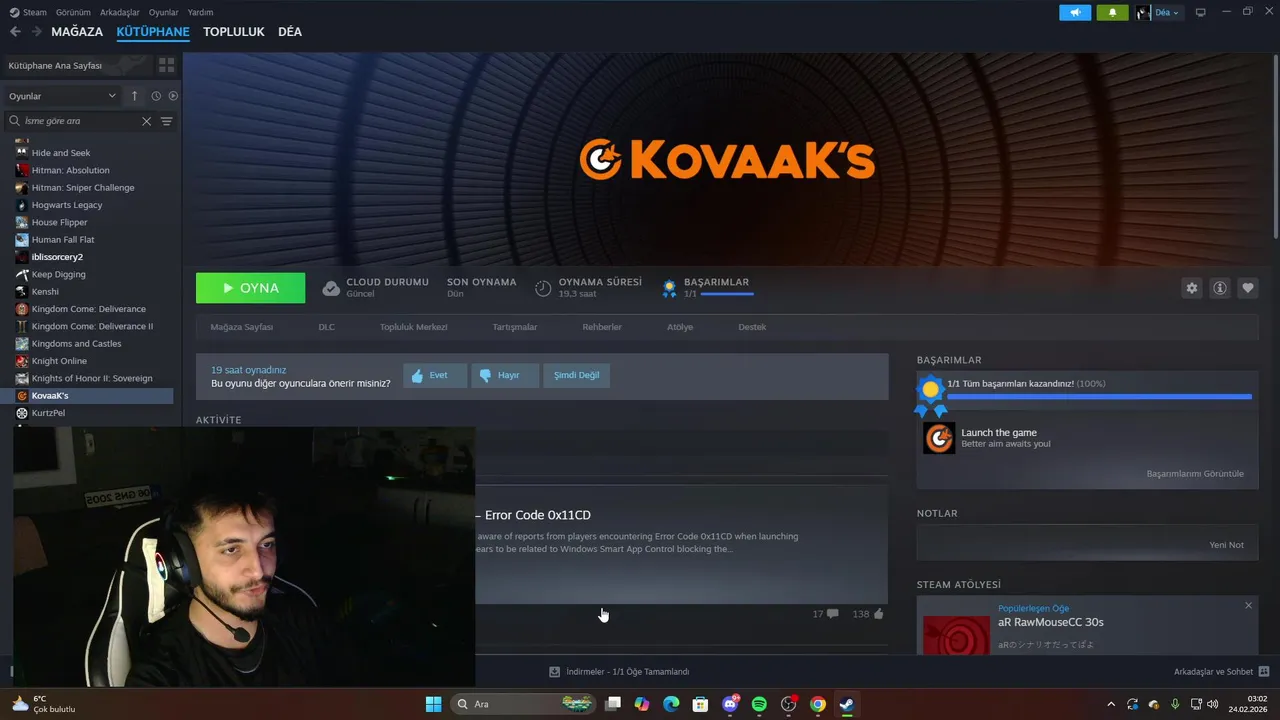Viewport: 1280px width, 720px height.
Task: Open the Déa account dropdown
Action: [x=1158, y=12]
